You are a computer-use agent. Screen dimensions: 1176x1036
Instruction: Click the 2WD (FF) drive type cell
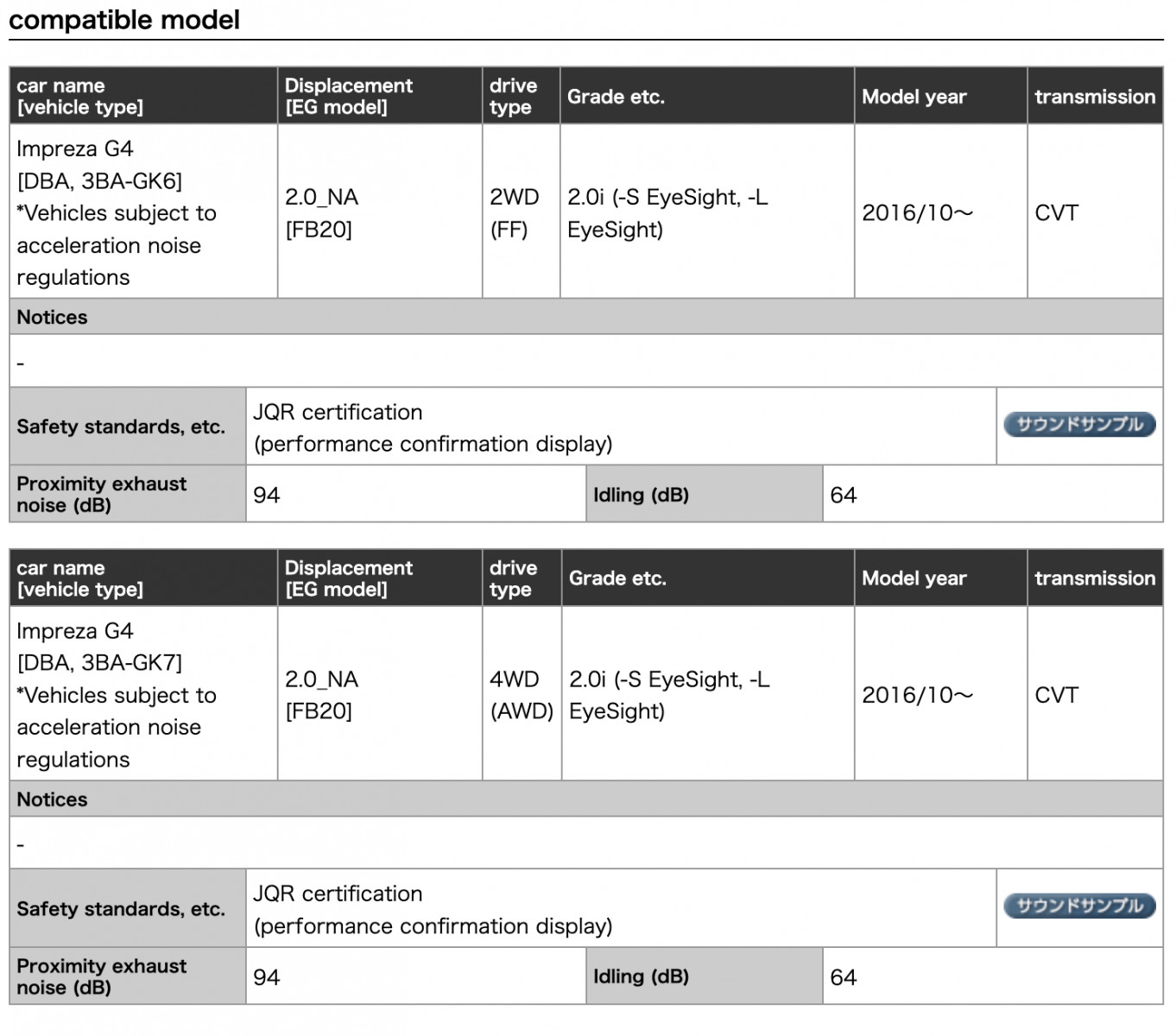(x=522, y=212)
